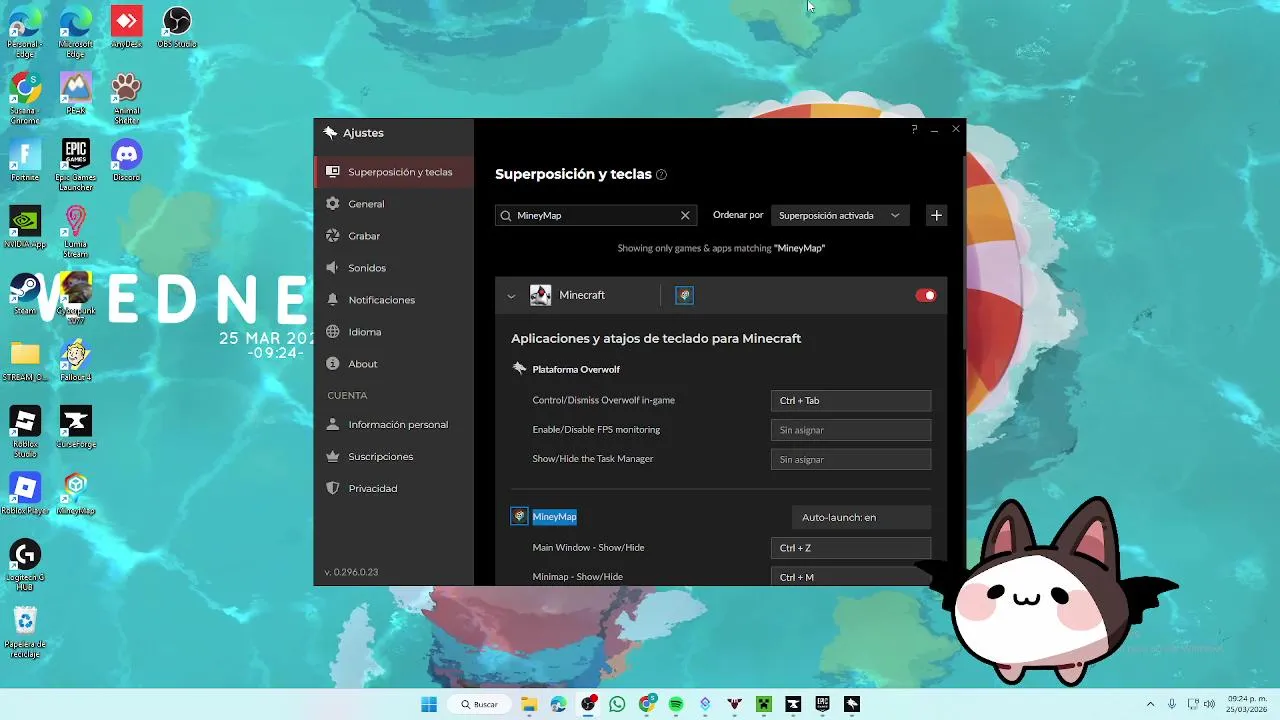This screenshot has width=1280, height=720.
Task: Click the plus button to add a game
Action: tap(936, 215)
